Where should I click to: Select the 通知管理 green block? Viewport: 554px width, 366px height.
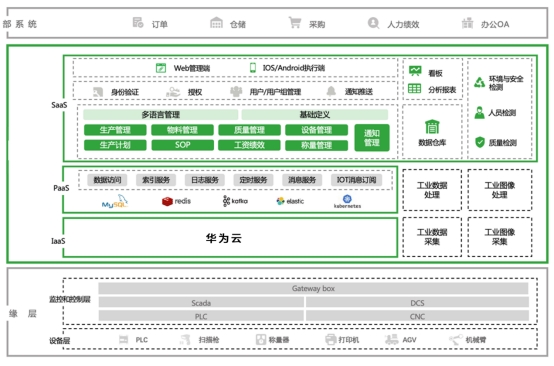click(x=372, y=138)
